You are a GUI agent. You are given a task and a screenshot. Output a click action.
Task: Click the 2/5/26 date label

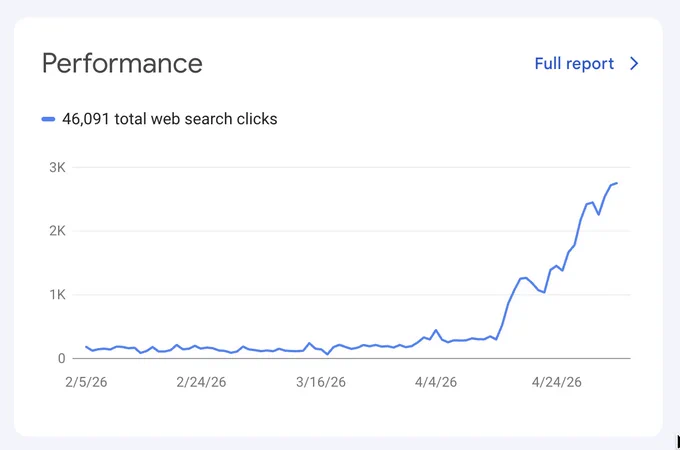[x=86, y=382]
